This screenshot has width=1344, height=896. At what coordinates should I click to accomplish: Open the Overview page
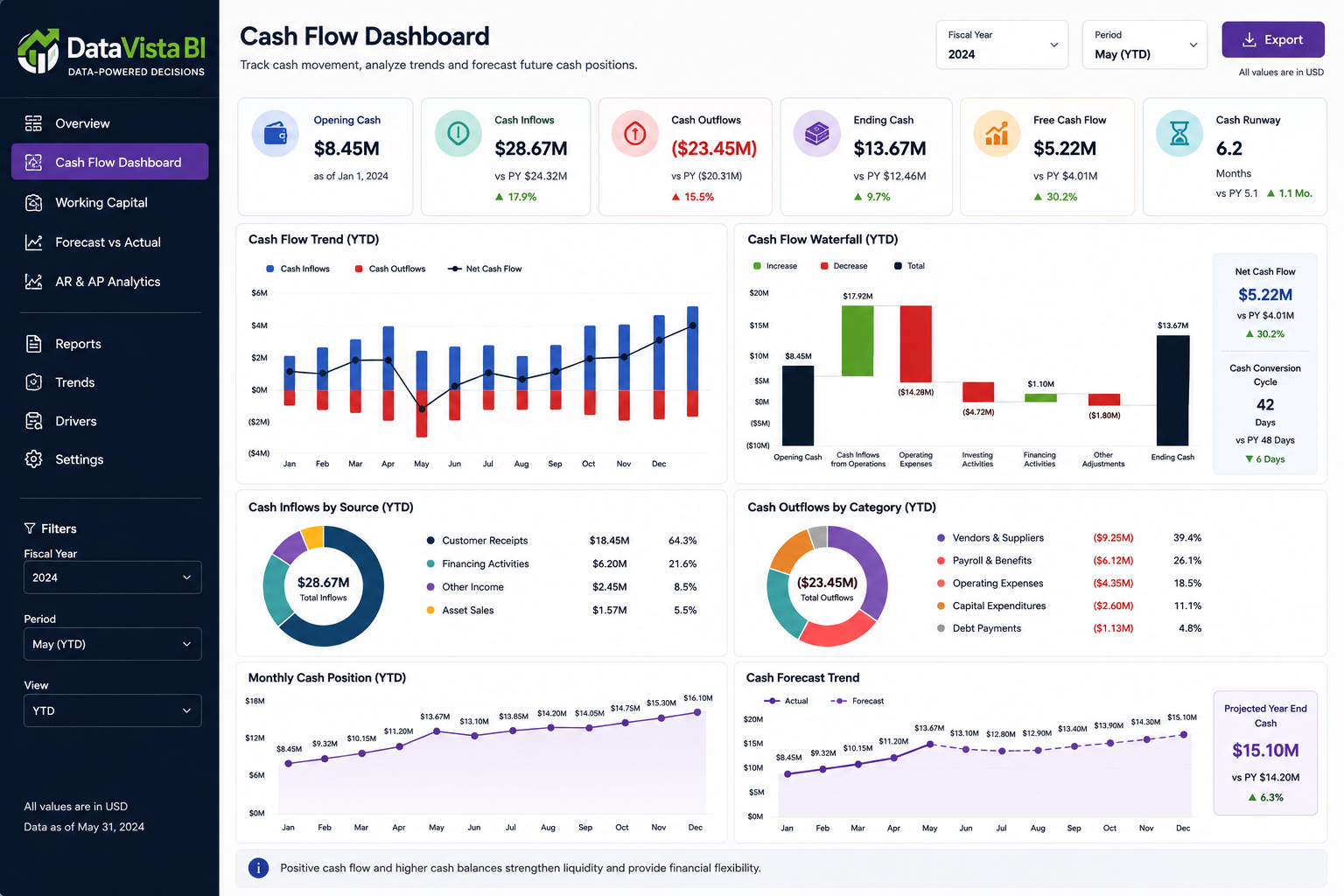[109, 123]
